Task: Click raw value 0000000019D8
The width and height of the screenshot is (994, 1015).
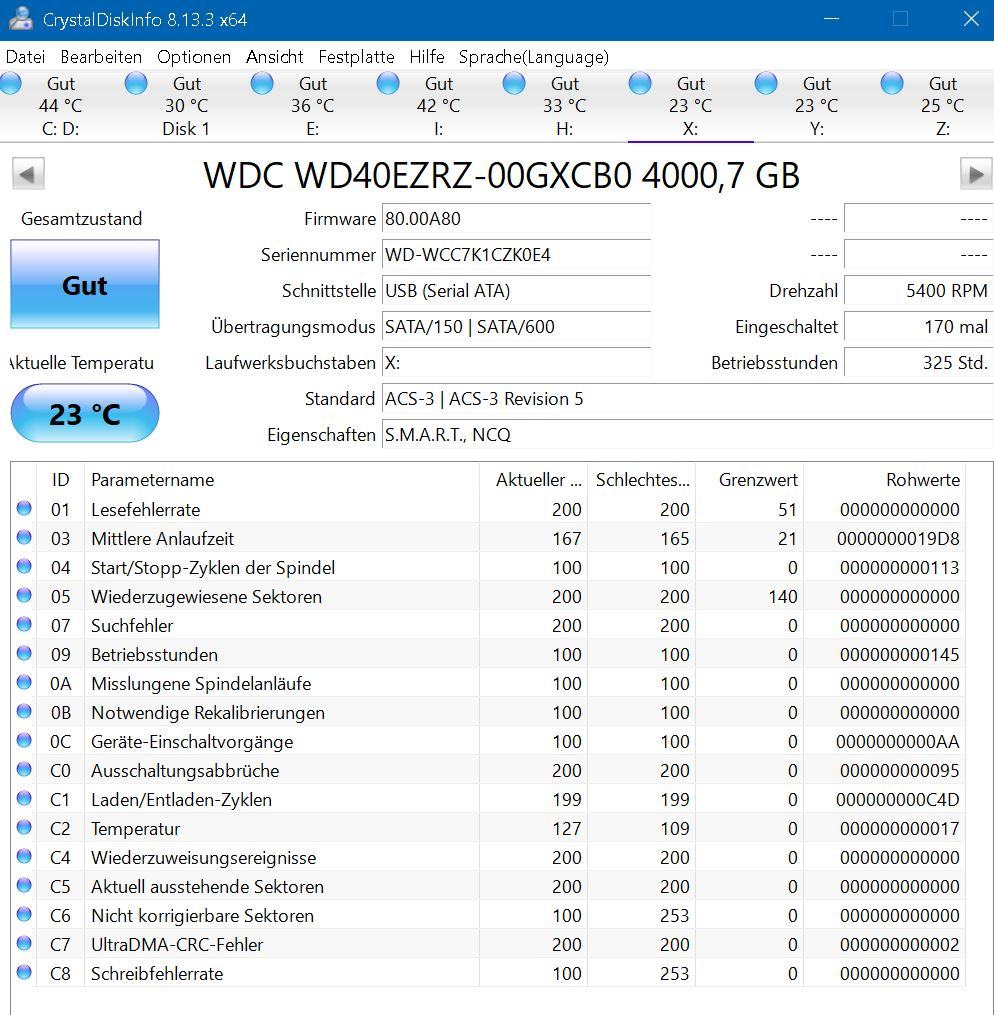Action: (898, 539)
